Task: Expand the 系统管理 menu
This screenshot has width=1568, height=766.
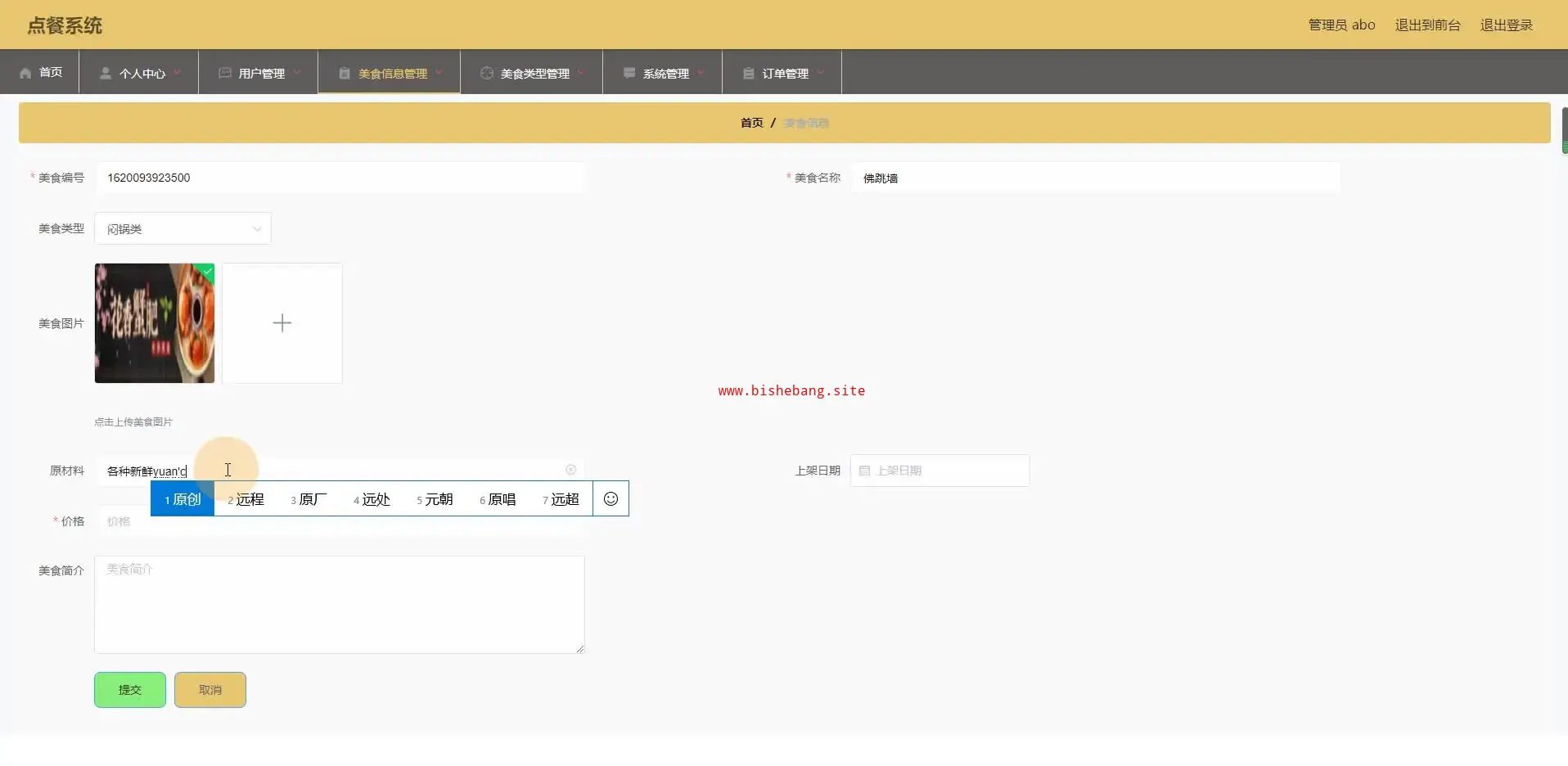Action: tap(665, 73)
